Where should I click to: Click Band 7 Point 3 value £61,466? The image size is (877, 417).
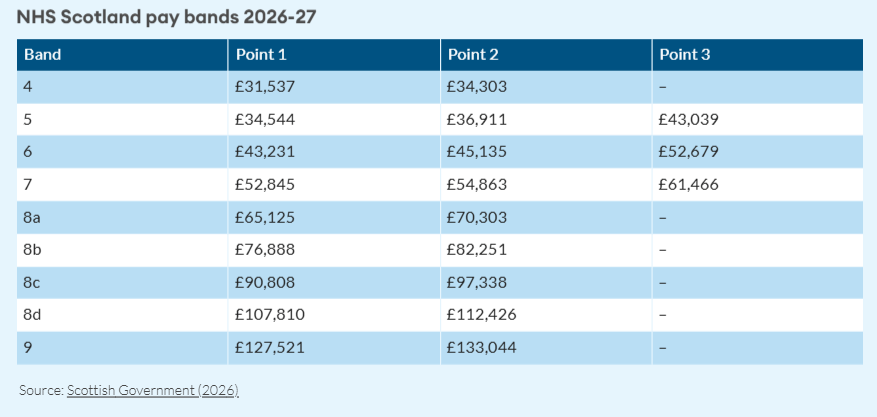pyautogui.click(x=689, y=184)
